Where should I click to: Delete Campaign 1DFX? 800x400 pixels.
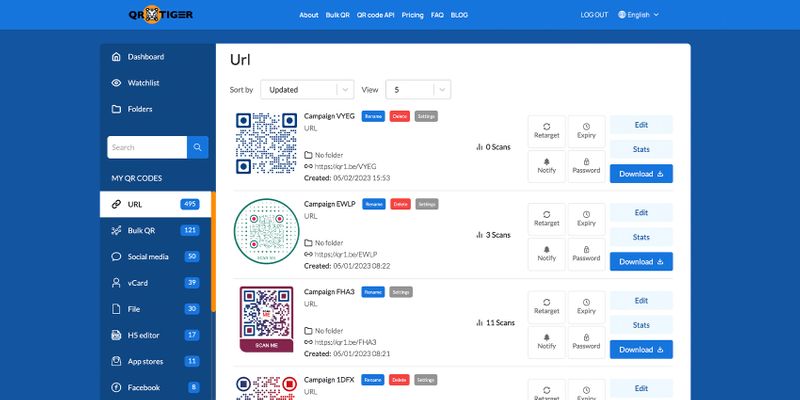point(399,380)
